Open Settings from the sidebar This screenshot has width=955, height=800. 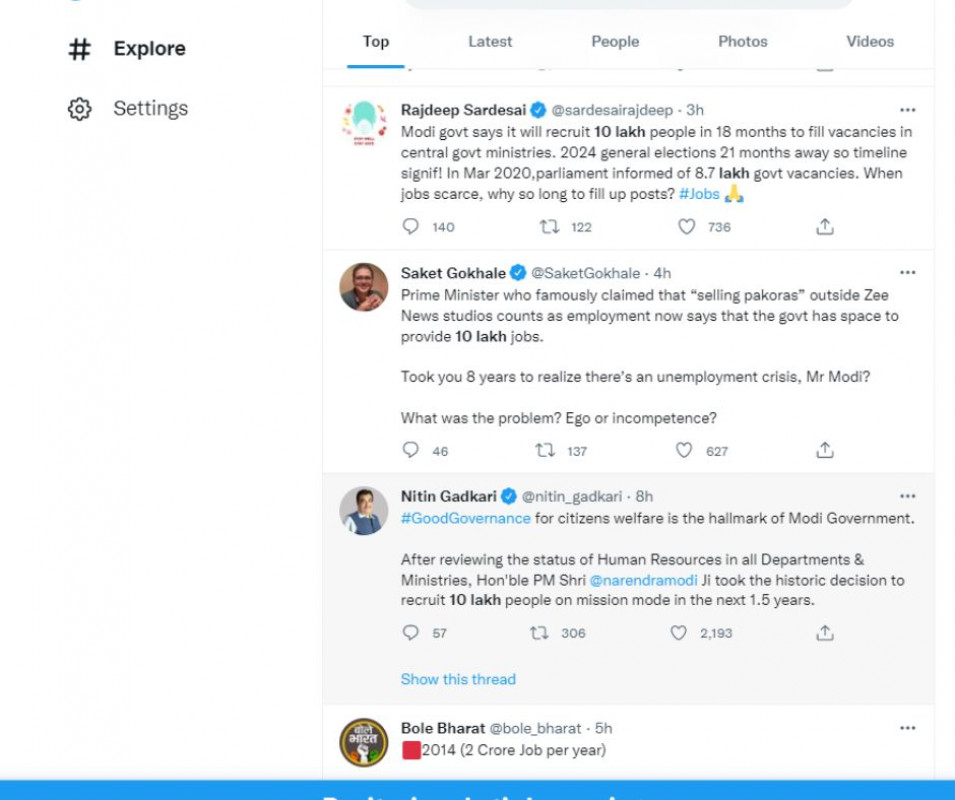[150, 108]
